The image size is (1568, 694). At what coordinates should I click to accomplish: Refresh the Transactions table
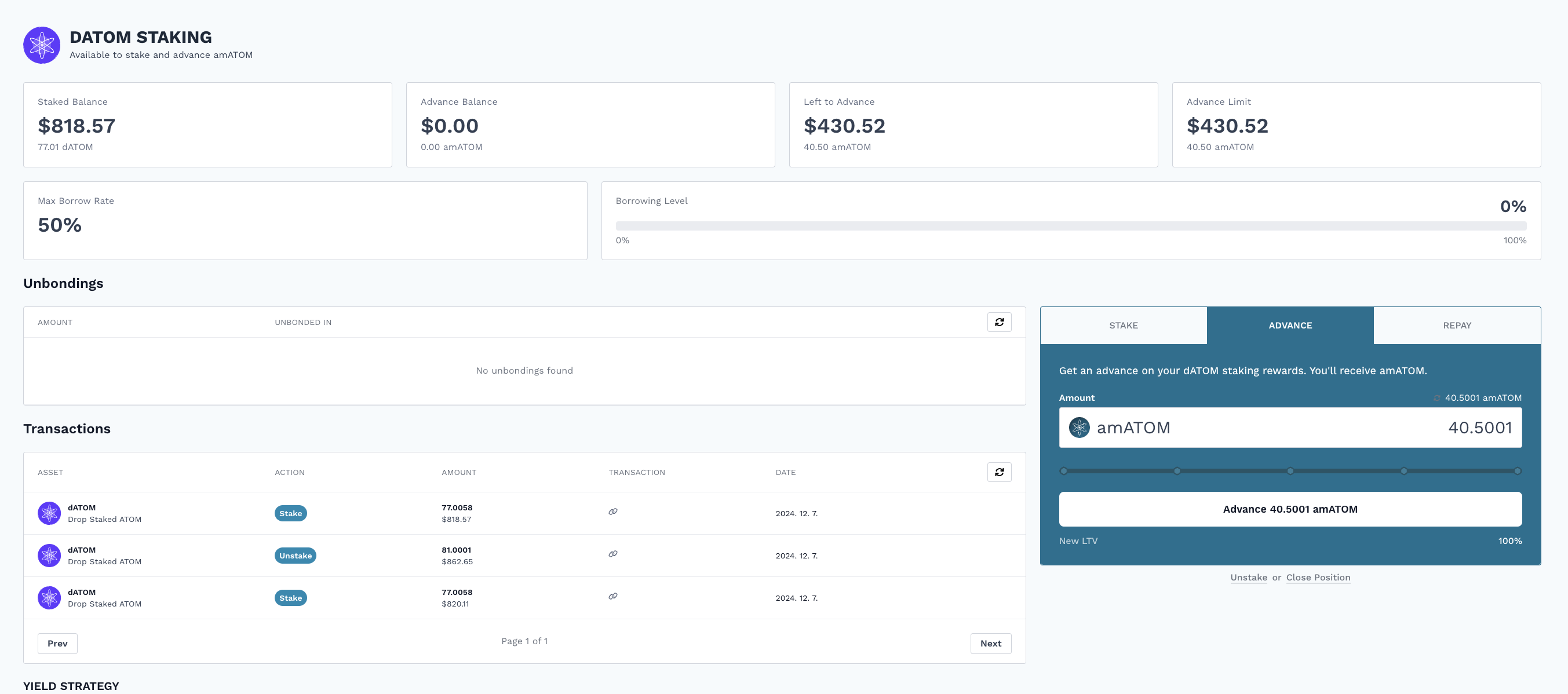point(999,472)
